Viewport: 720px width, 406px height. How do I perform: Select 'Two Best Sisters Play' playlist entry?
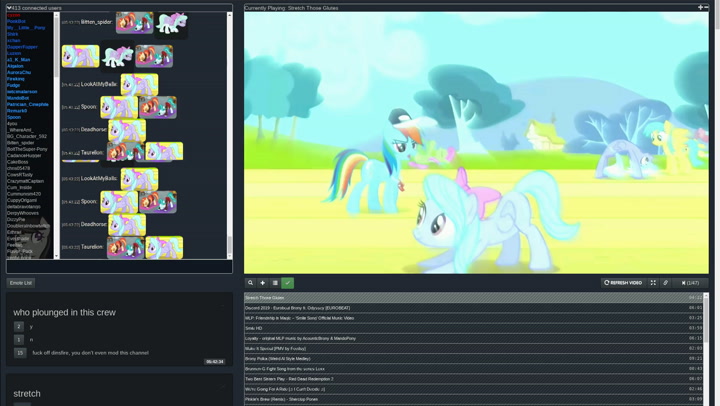point(473,379)
